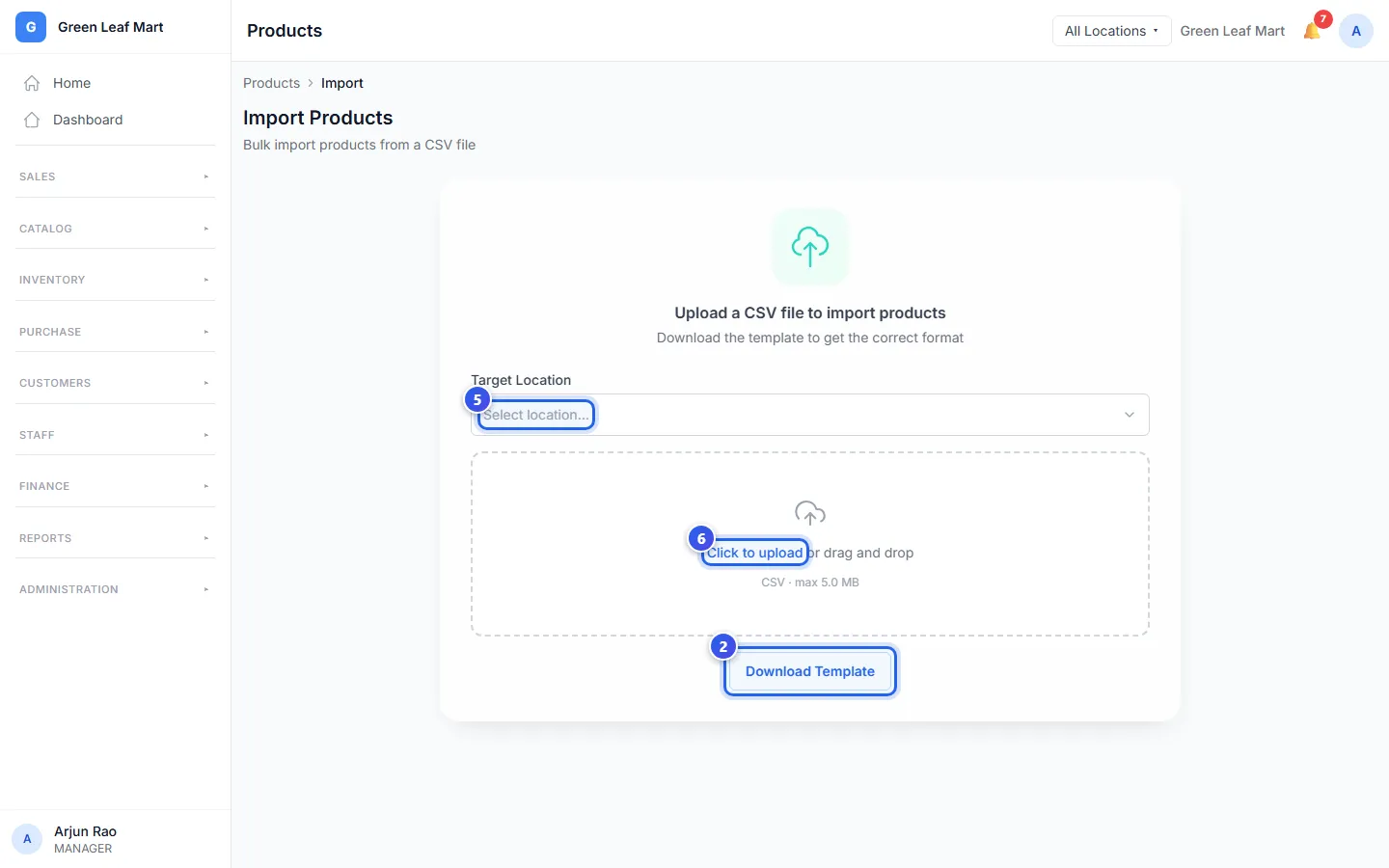
Task: Click the user avatar A in header
Action: click(1356, 31)
